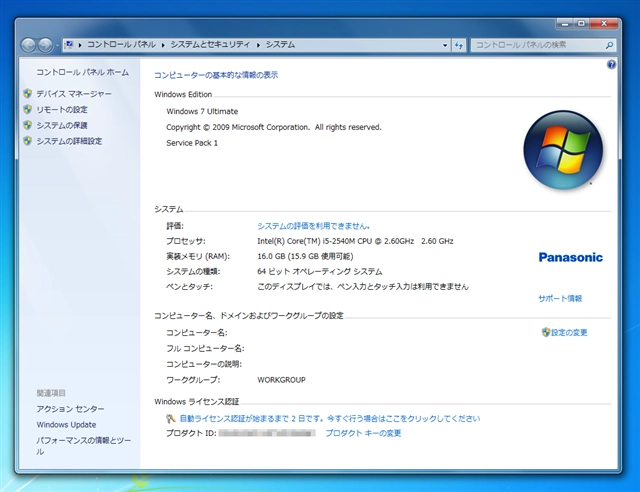The height and width of the screenshot is (492, 640).
Task: Open システムの保護 link
Action: (62, 125)
